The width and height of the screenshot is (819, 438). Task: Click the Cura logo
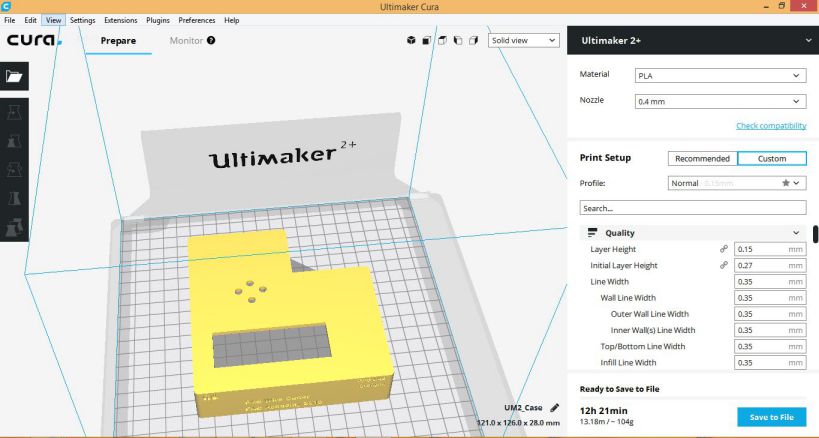[34, 40]
